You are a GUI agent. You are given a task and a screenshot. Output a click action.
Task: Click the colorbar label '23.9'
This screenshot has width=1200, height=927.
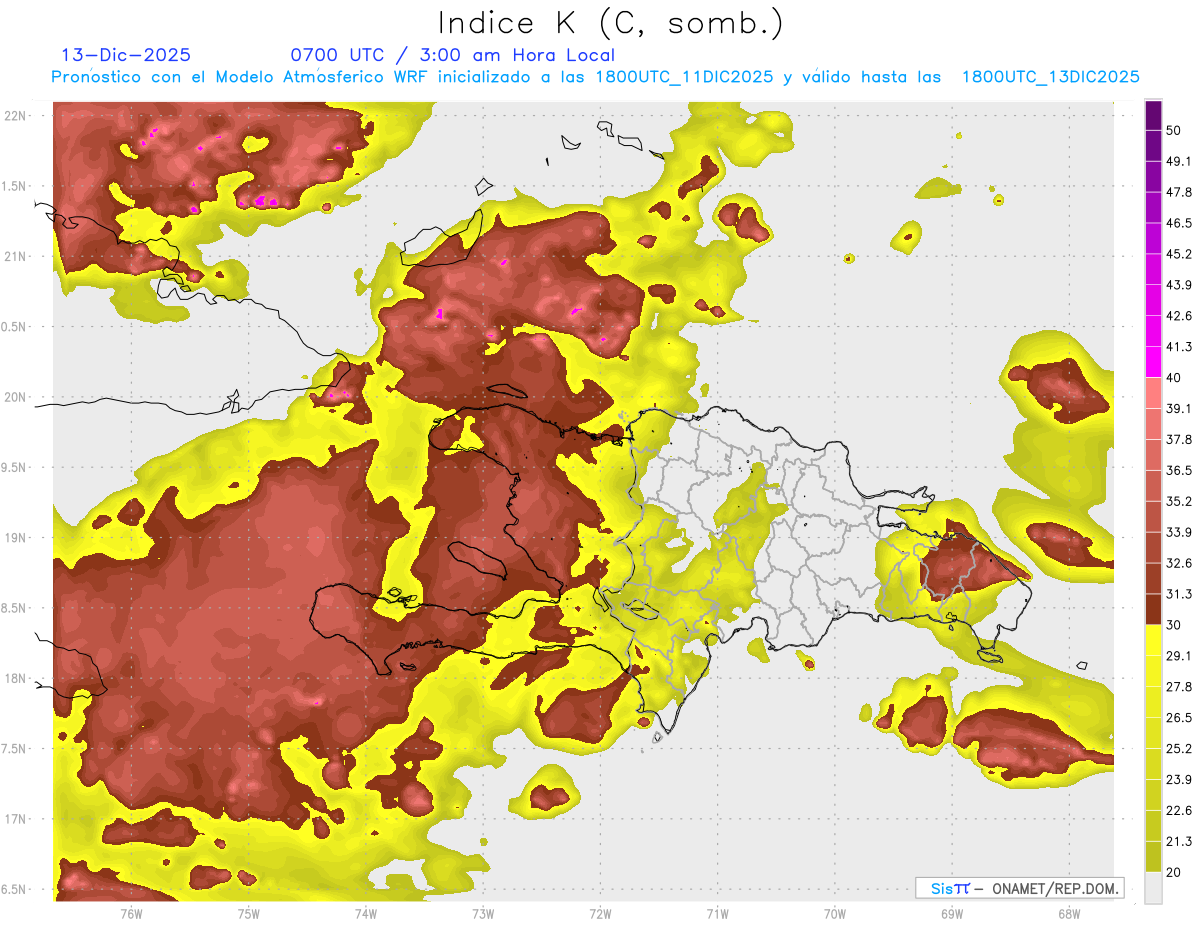pos(1179,780)
